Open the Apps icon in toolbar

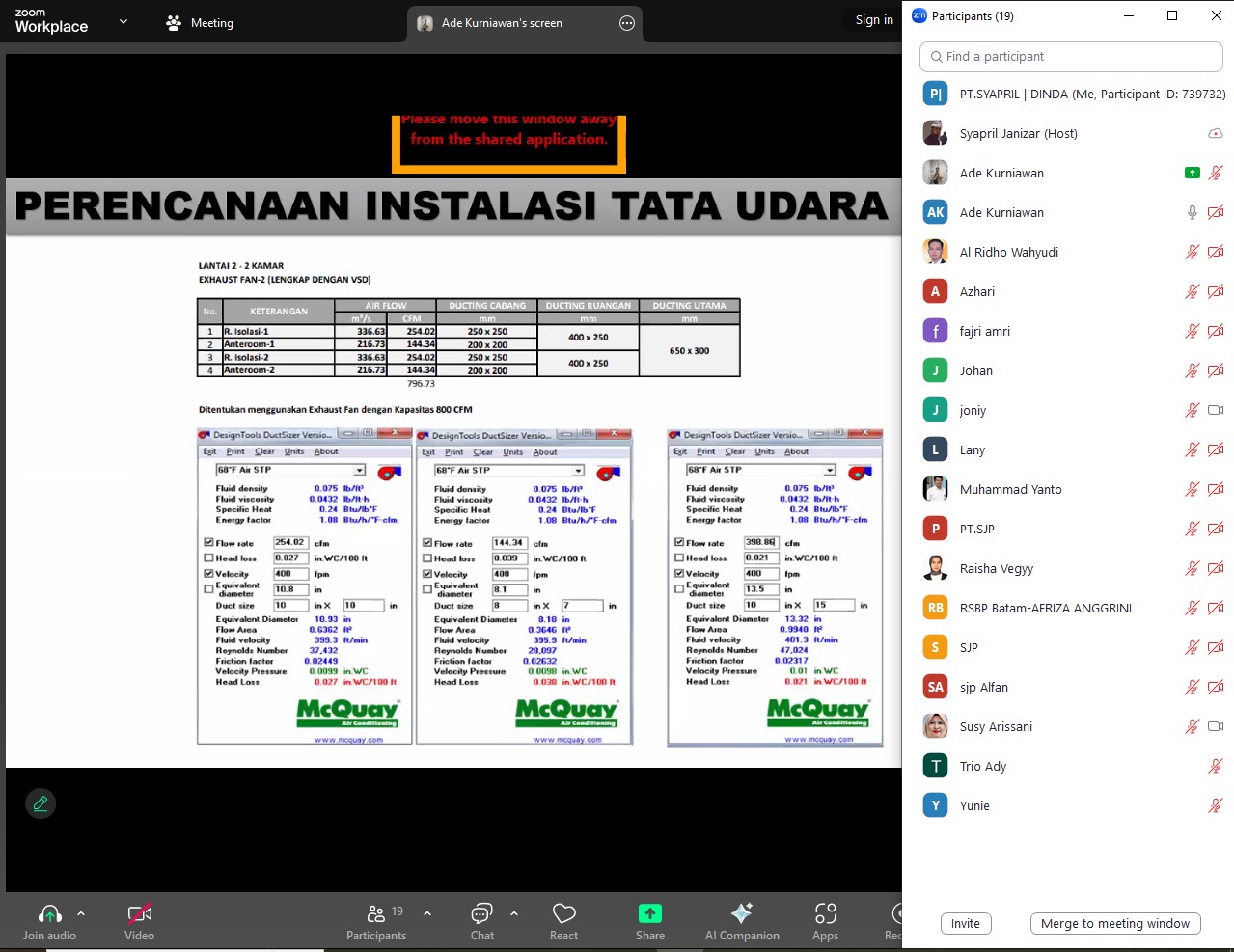[825, 913]
